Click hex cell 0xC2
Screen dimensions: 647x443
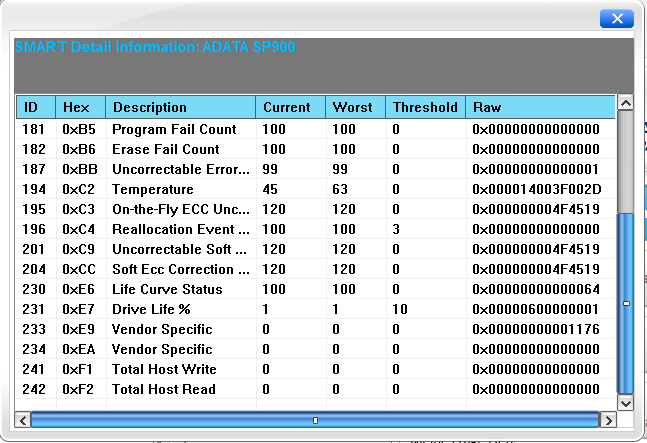[x=78, y=189]
